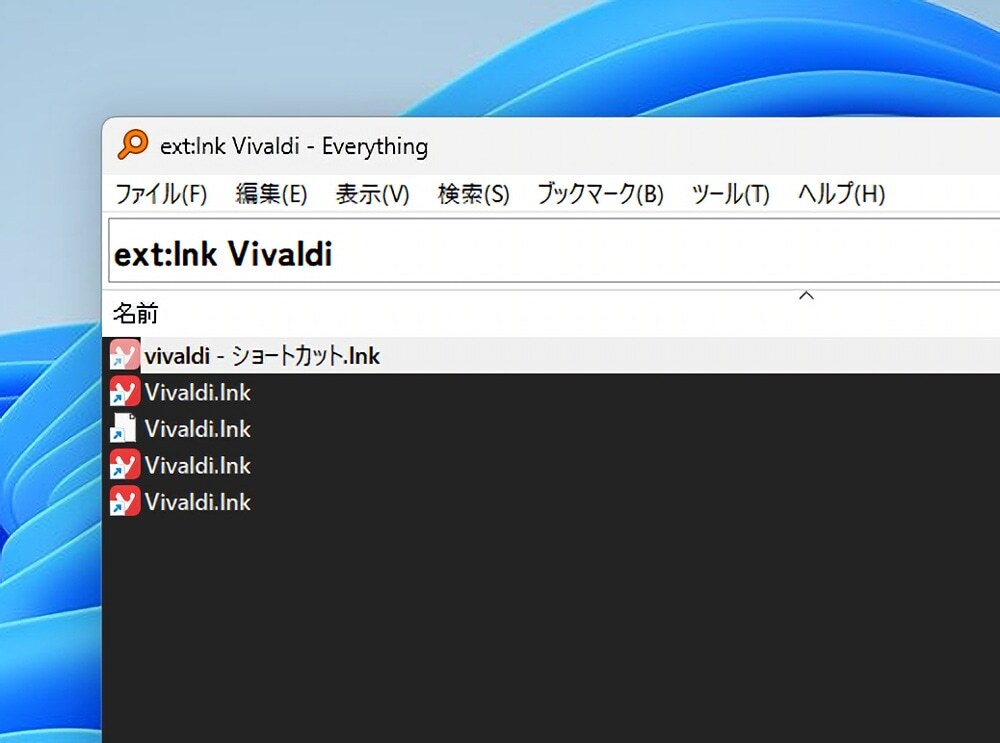Open the ツール(T) menu
The image size is (1000, 743).
pyautogui.click(x=730, y=194)
